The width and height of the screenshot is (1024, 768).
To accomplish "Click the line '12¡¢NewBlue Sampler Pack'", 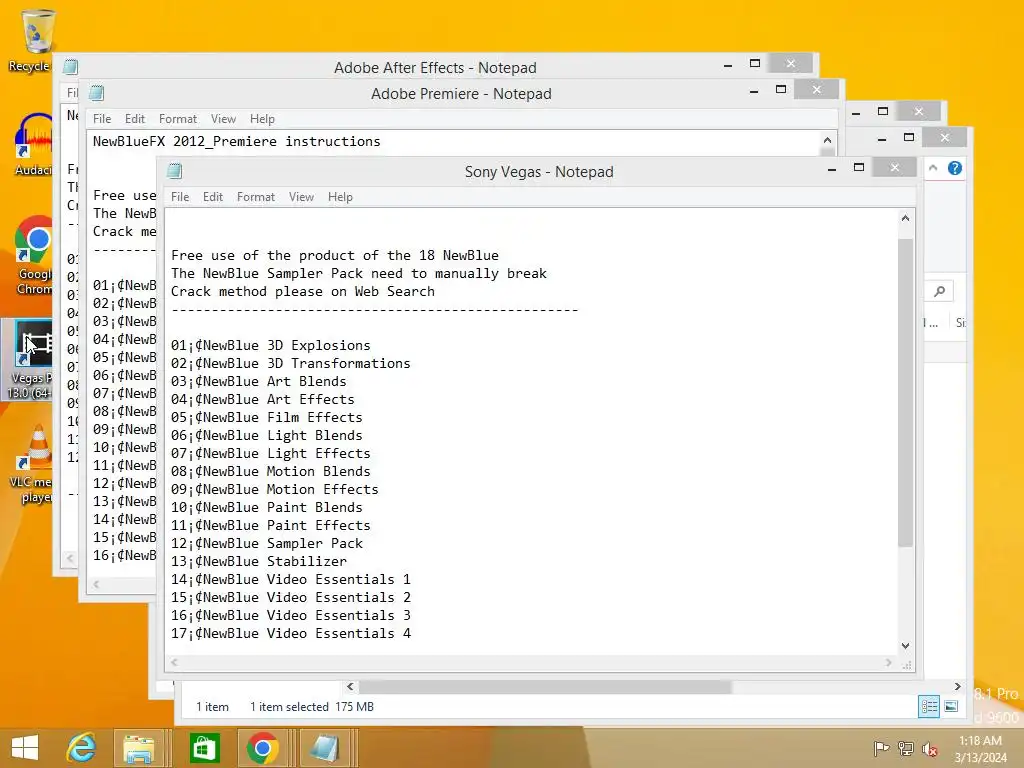I will [x=266, y=543].
